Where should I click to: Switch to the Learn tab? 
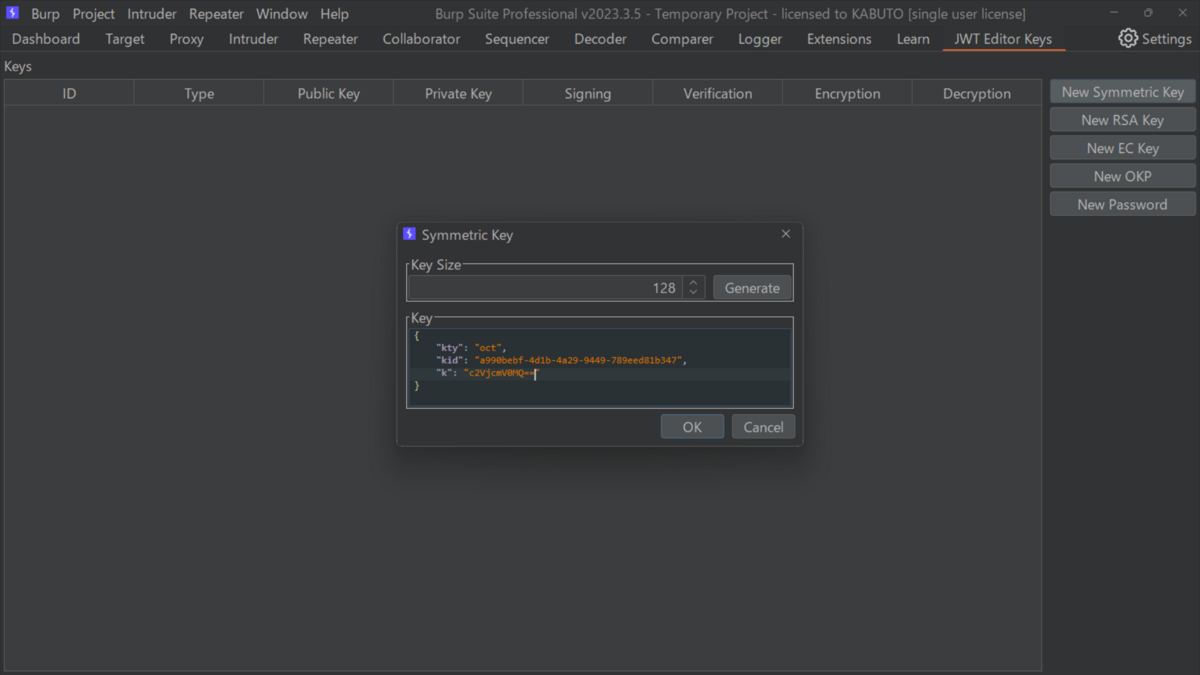click(912, 39)
